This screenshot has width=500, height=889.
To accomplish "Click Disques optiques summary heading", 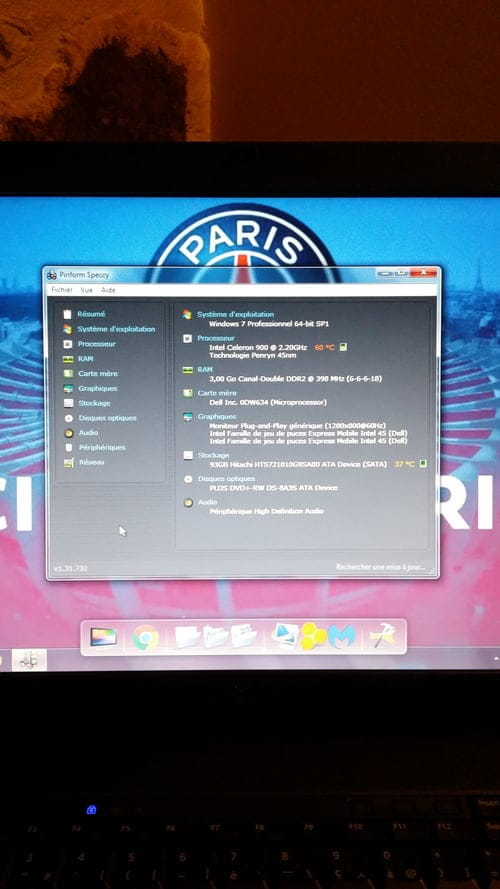I will pos(226,479).
